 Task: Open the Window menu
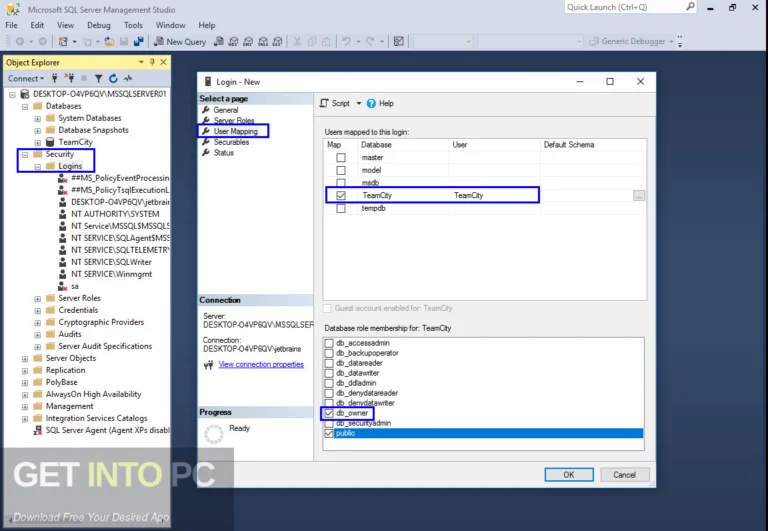(170, 25)
